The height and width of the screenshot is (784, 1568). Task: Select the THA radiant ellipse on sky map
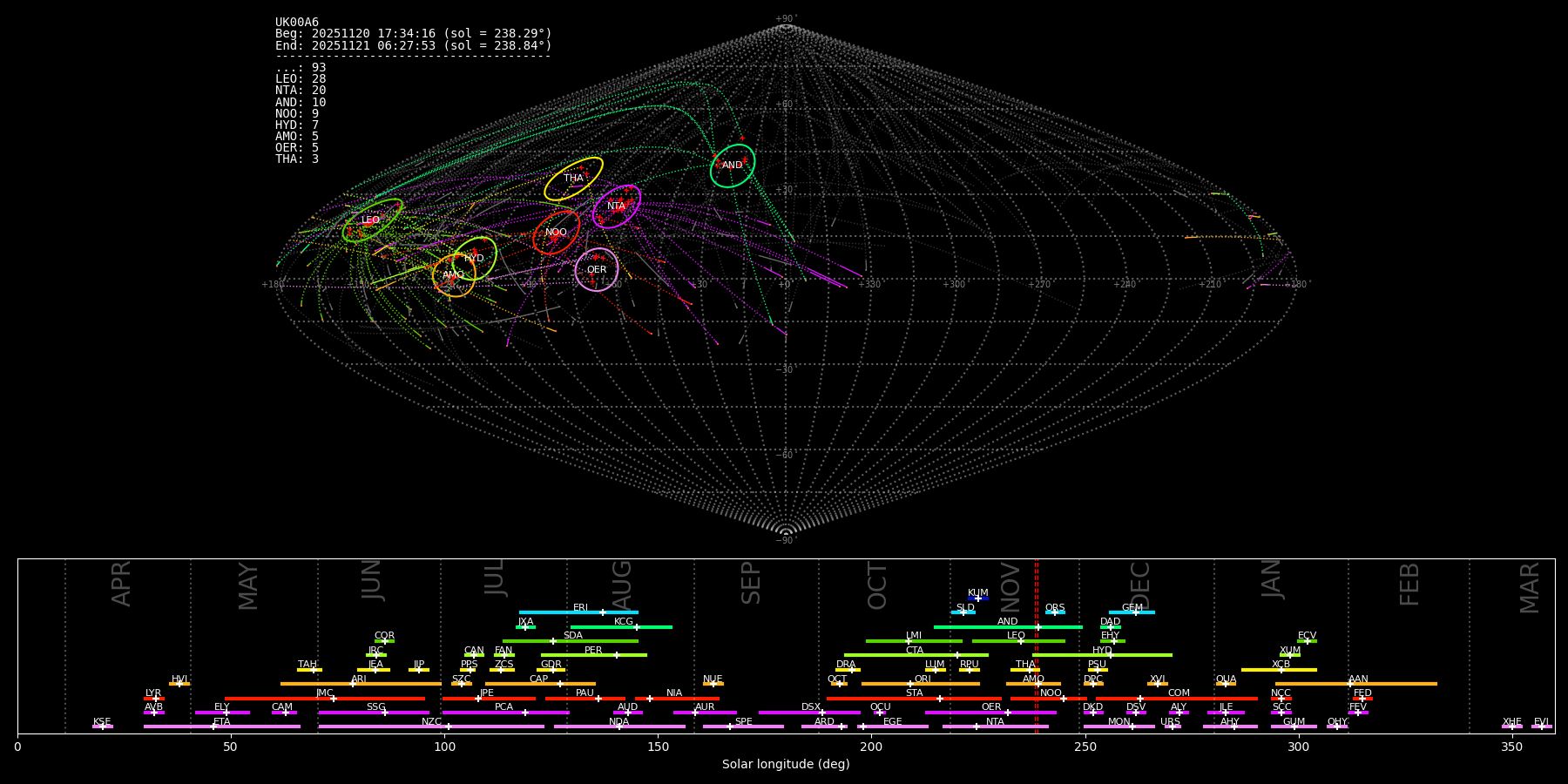(x=573, y=179)
